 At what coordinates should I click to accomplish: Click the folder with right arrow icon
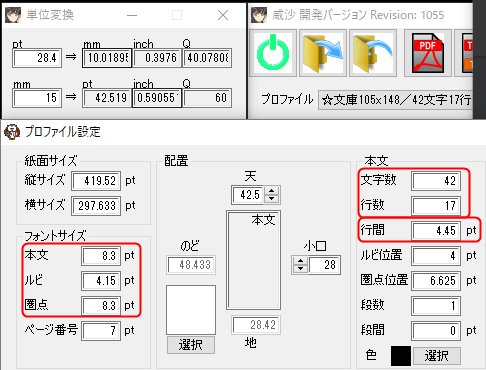[323, 53]
